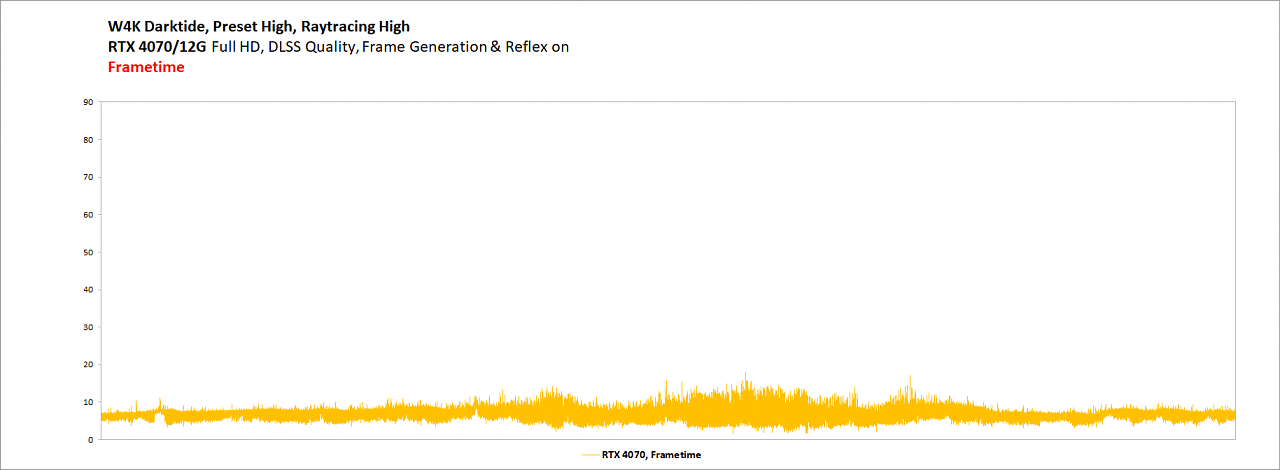
Task: Click the y-axis label 70
Action: tap(89, 177)
